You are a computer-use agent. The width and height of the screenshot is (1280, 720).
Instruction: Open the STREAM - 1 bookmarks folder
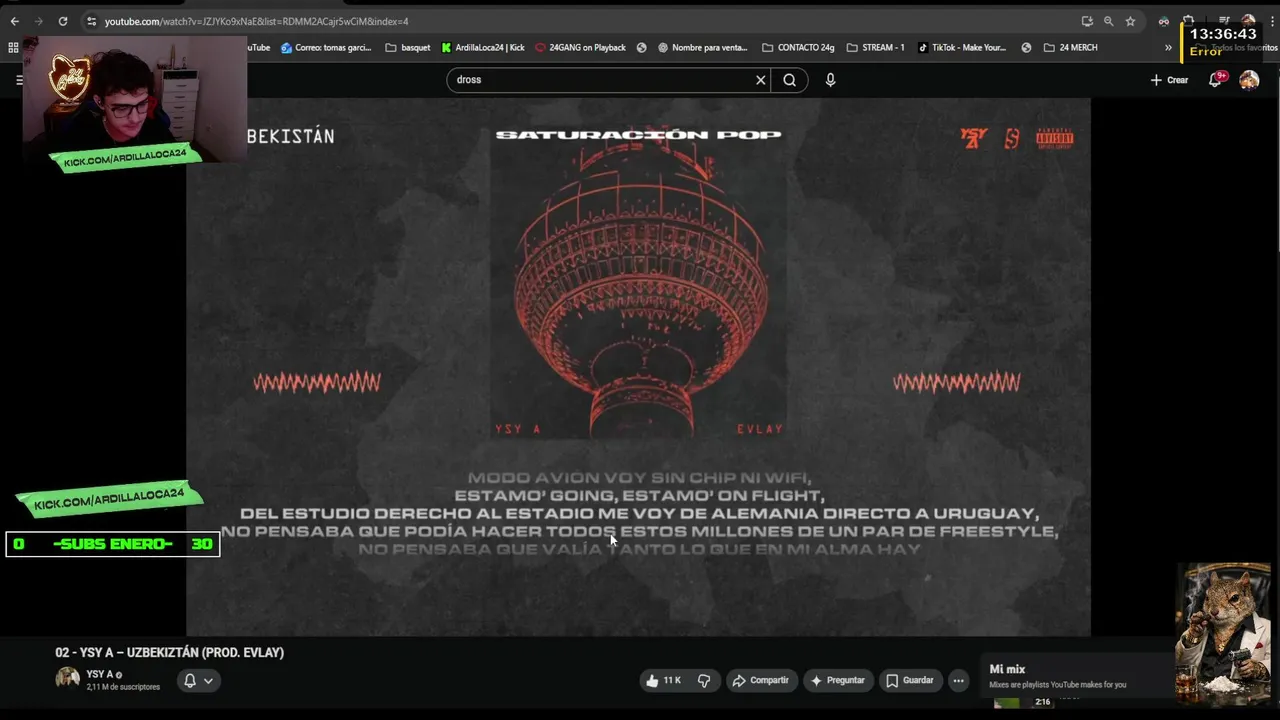tap(875, 47)
